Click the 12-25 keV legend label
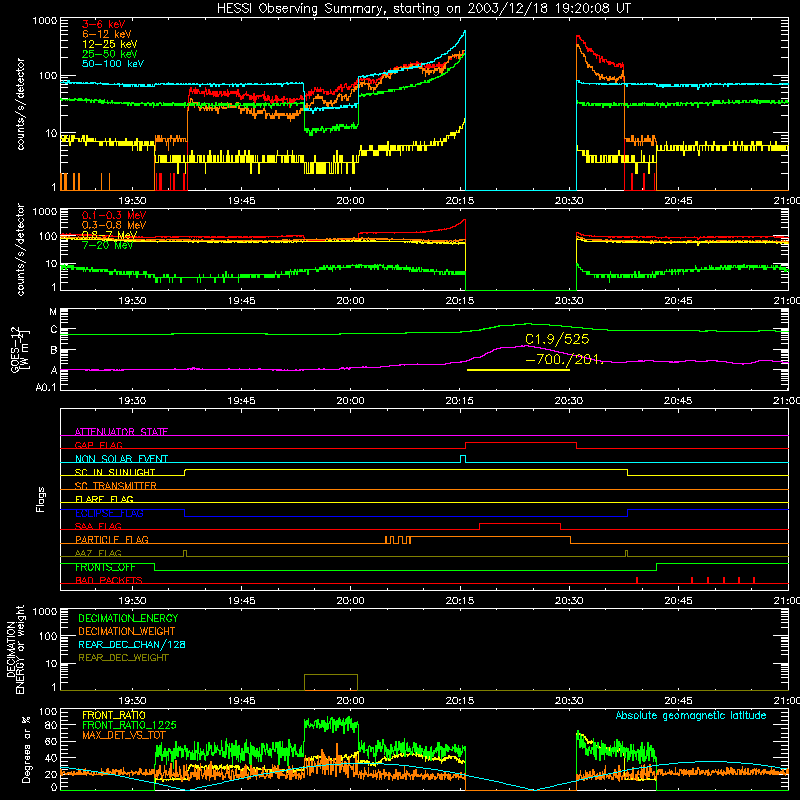The height and width of the screenshot is (800, 800). point(109,44)
